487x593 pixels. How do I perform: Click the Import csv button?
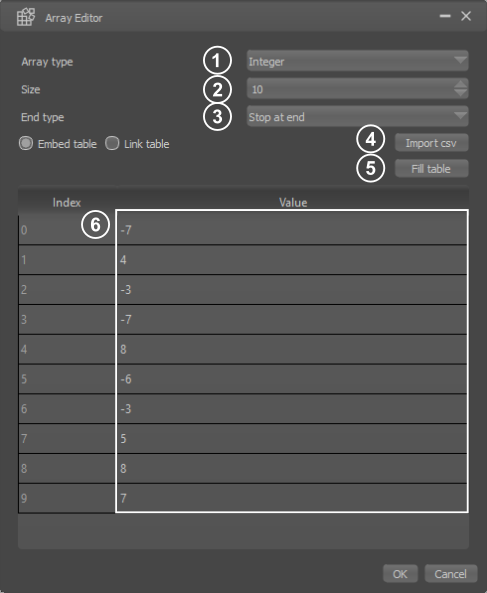(x=431, y=143)
